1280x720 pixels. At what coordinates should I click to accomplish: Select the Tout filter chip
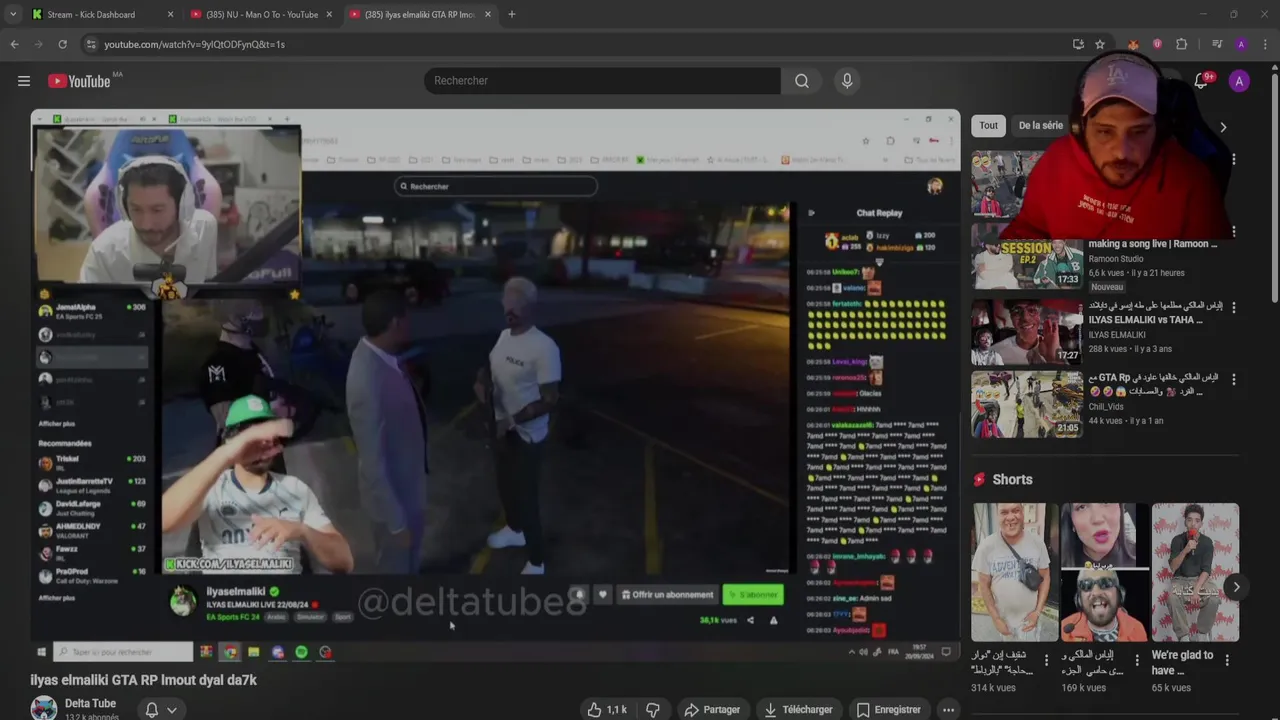point(988,125)
